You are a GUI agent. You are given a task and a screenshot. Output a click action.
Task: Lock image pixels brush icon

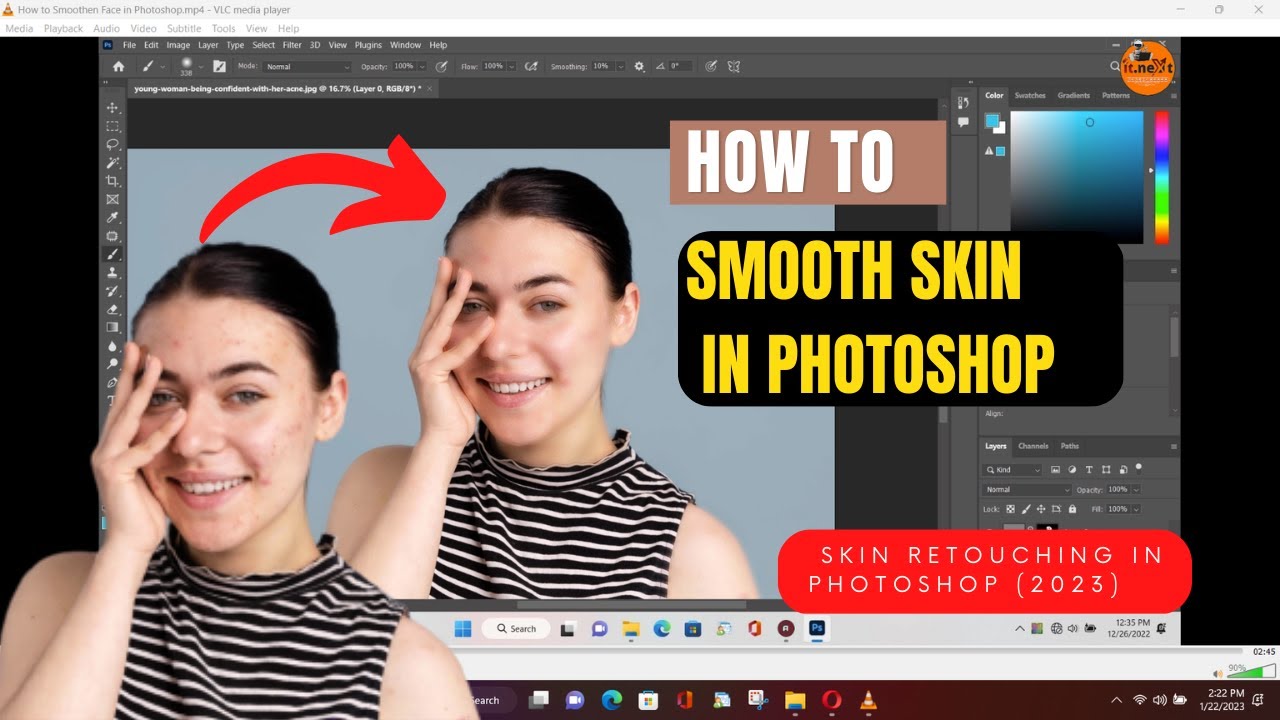(1026, 509)
